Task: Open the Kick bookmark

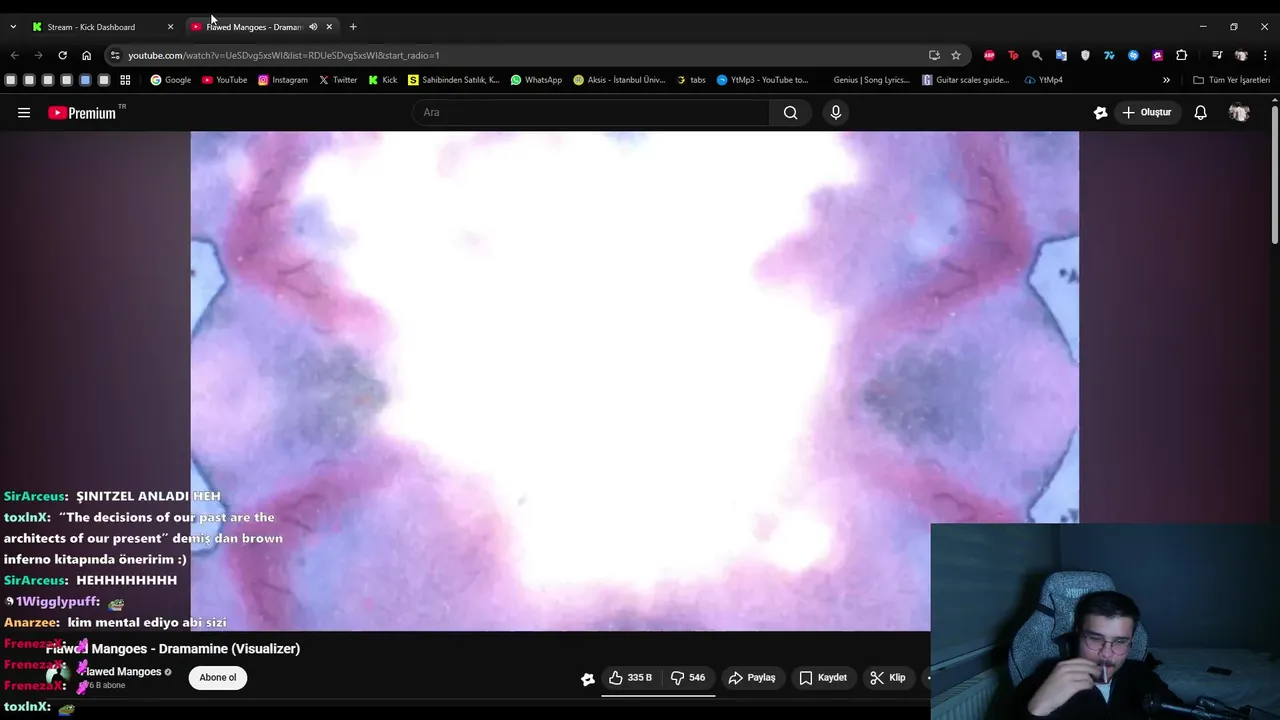Action: pyautogui.click(x=382, y=80)
